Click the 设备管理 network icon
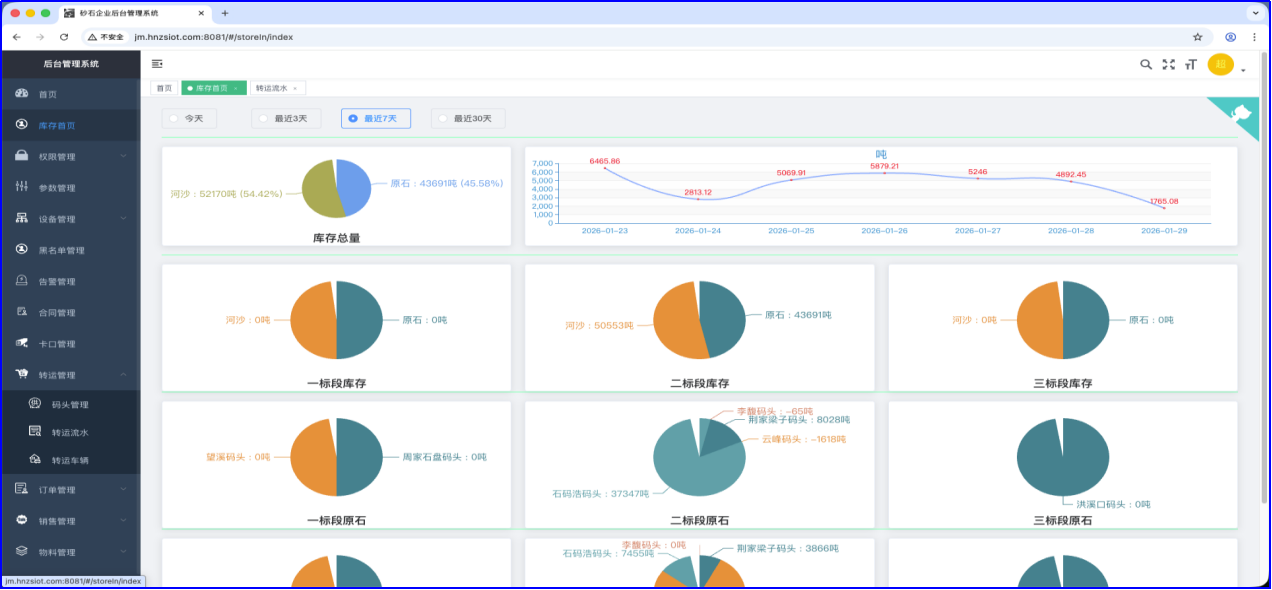The image size is (1272, 590). coord(22,218)
